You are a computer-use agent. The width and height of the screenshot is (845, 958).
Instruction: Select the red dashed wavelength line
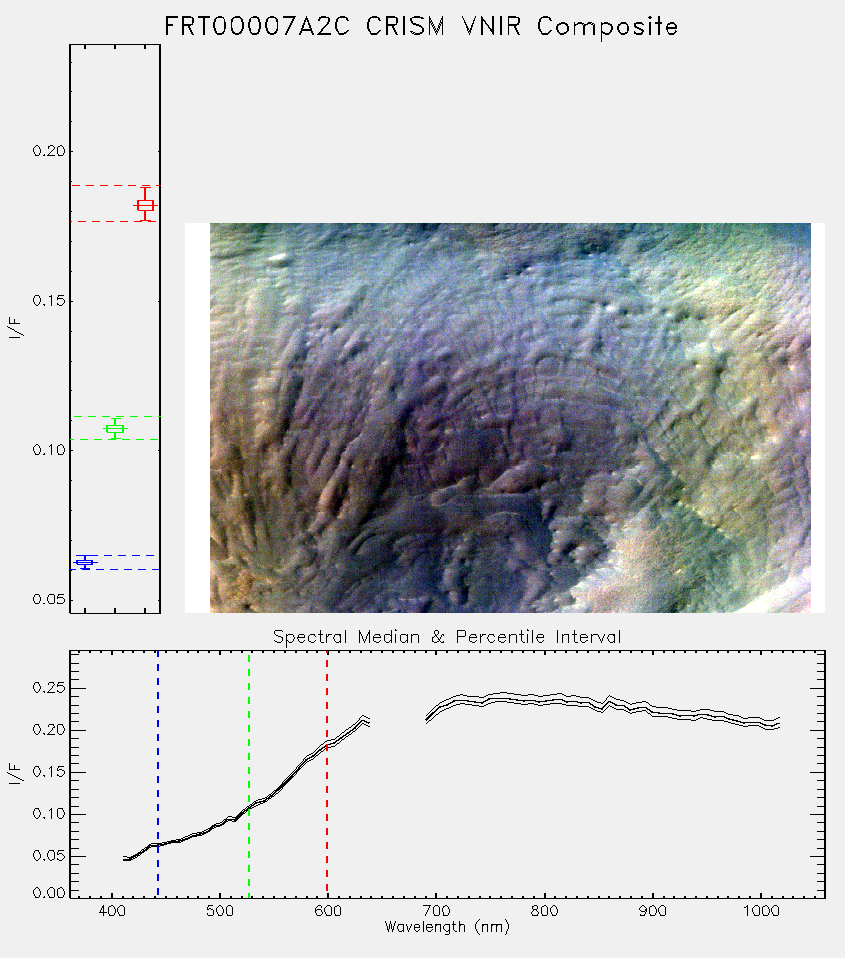point(327,773)
